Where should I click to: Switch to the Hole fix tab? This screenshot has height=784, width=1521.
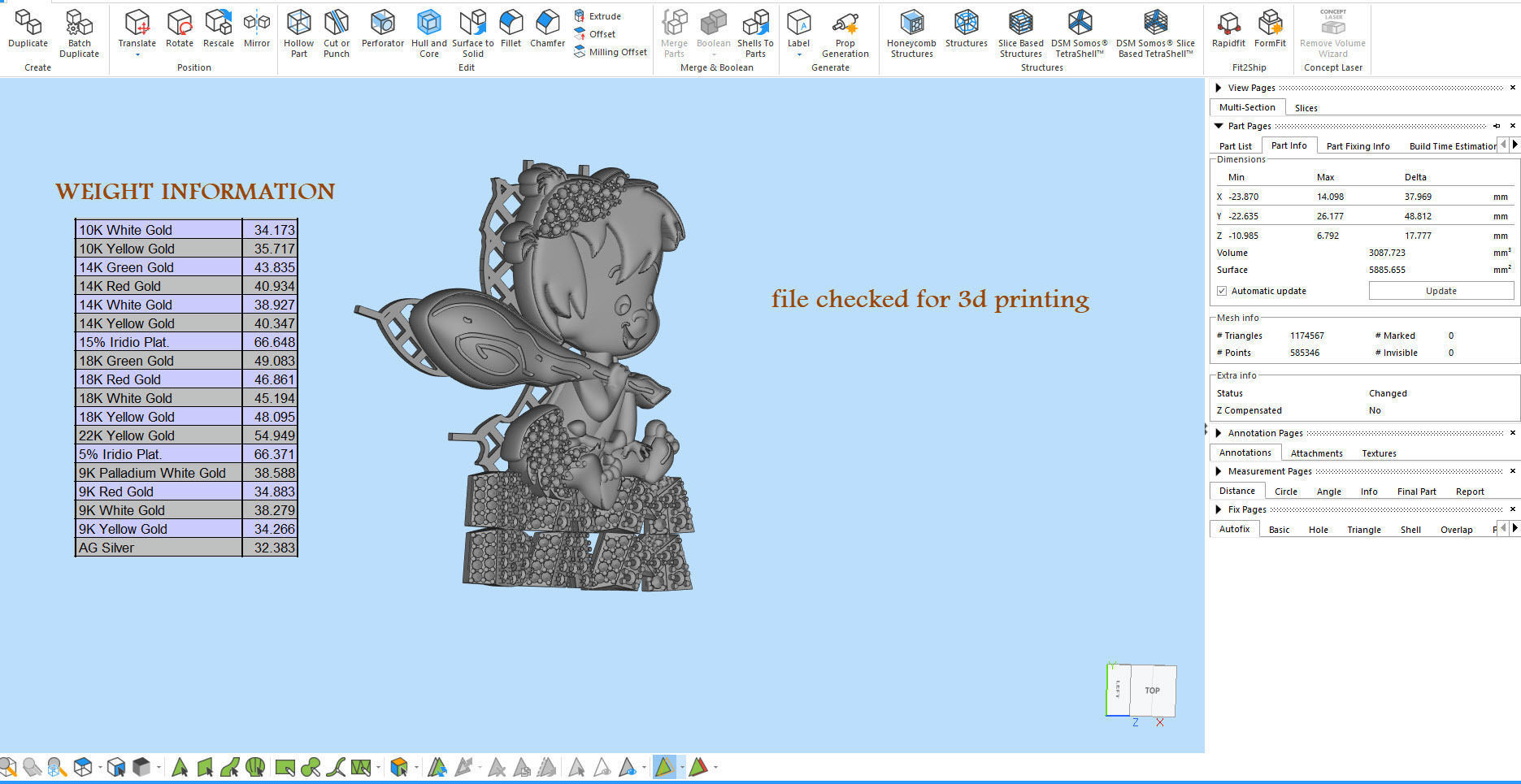[x=1318, y=530]
